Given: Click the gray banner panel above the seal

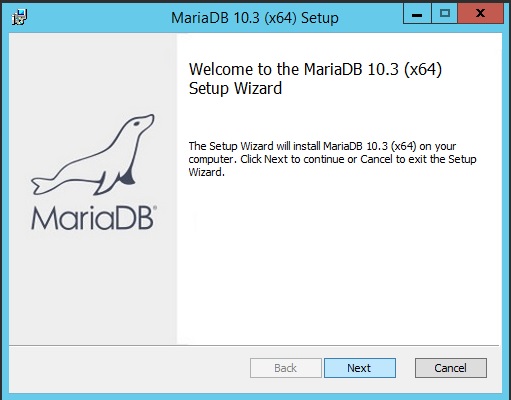Looking at the screenshot, I should pyautogui.click(x=93, y=72).
